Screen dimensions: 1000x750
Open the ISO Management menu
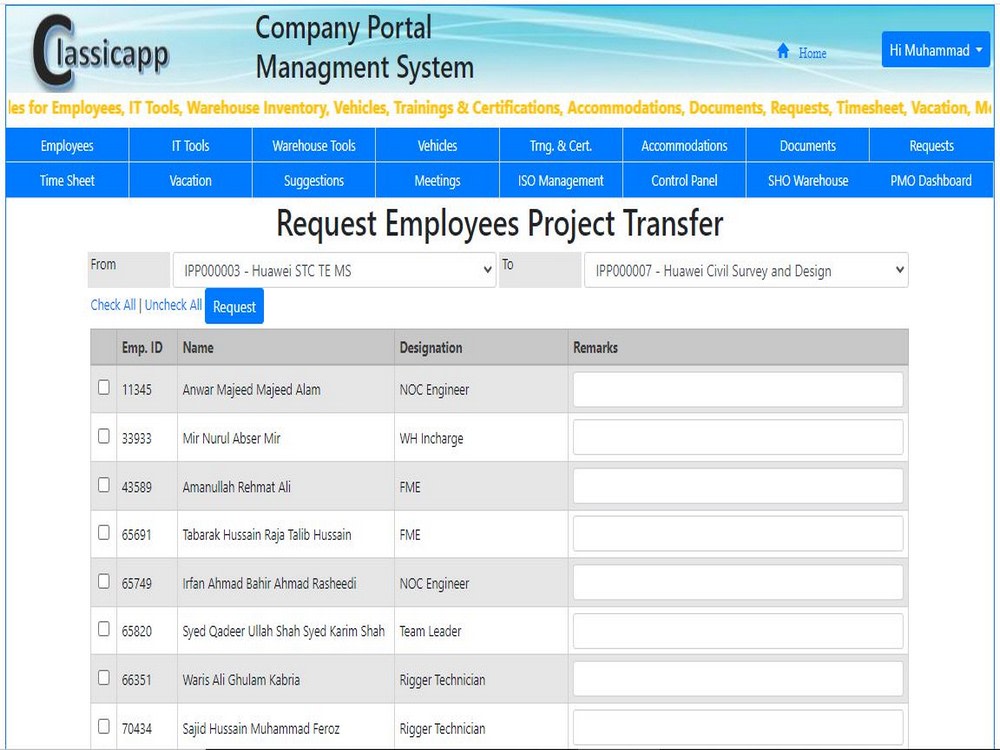tap(561, 180)
